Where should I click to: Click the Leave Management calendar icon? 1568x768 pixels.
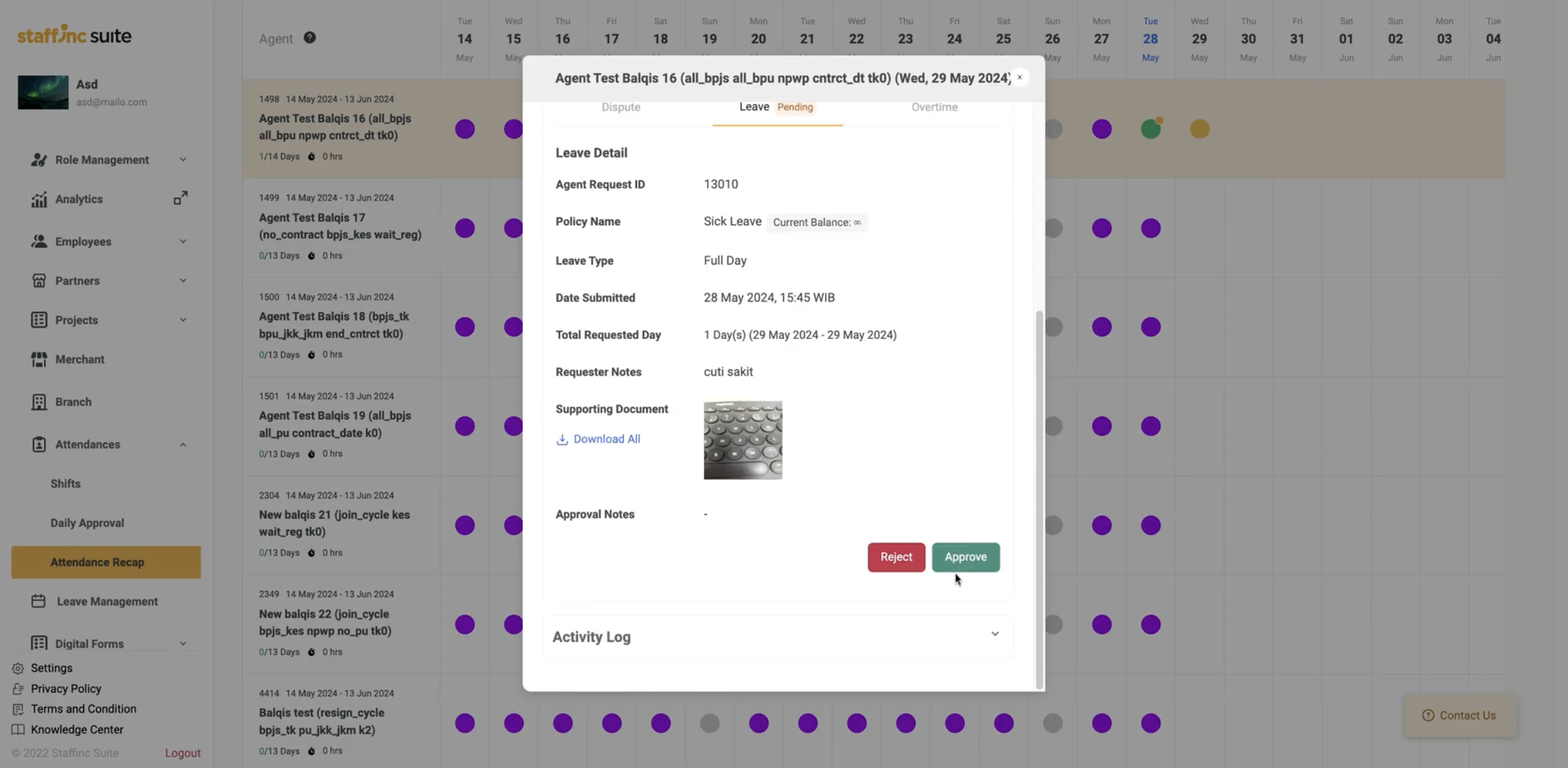pyautogui.click(x=38, y=601)
